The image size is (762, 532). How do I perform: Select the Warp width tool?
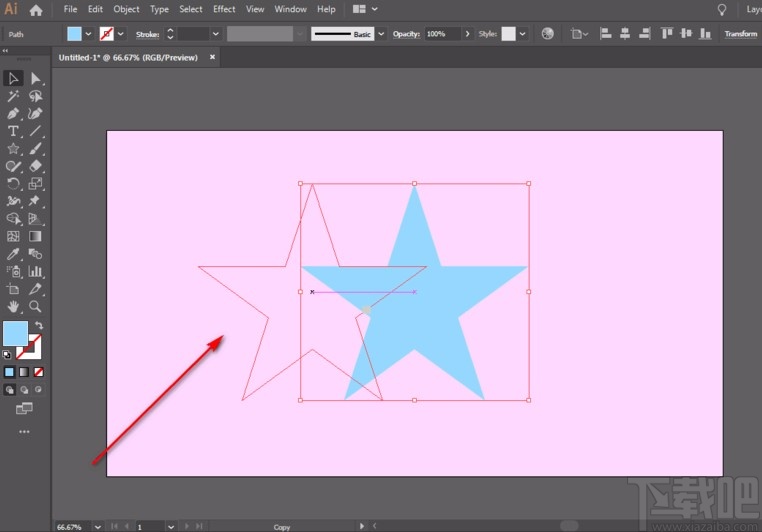[13, 201]
